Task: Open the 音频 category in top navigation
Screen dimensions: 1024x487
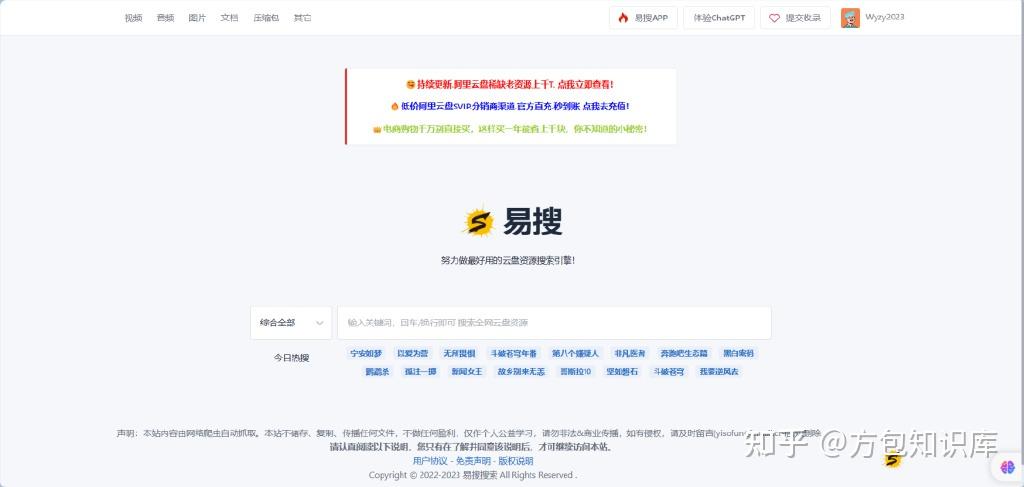Action: (x=165, y=18)
